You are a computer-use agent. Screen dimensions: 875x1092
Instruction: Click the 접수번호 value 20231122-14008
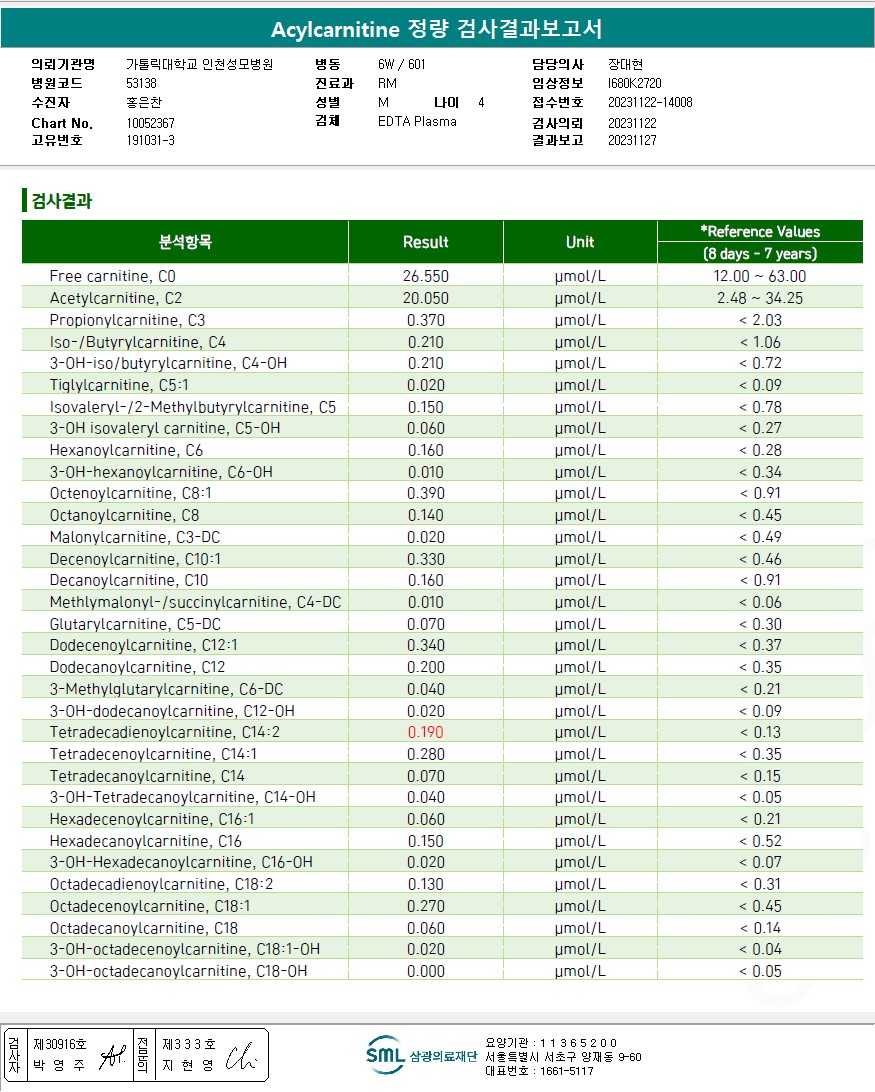click(650, 102)
